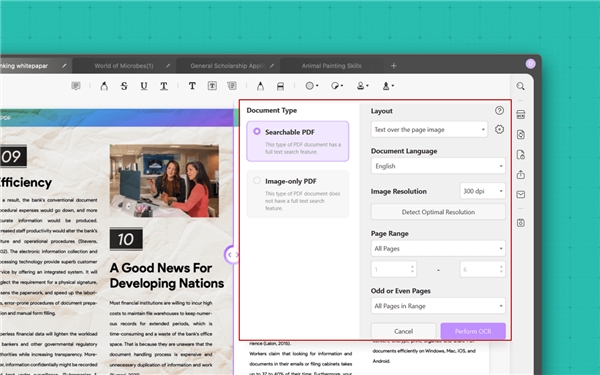Click the convert PDF icon in sidebar
The width and height of the screenshot is (600, 375).
[x=520, y=135]
